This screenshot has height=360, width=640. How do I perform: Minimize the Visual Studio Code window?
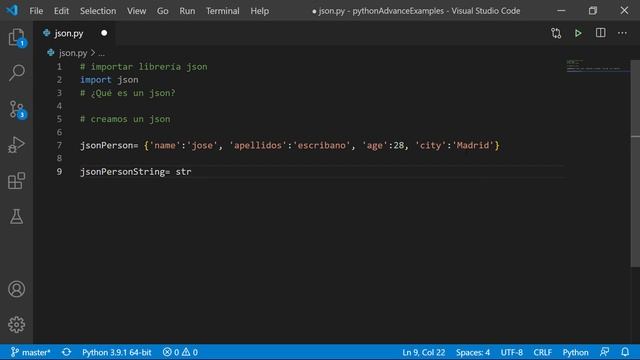tap(561, 11)
